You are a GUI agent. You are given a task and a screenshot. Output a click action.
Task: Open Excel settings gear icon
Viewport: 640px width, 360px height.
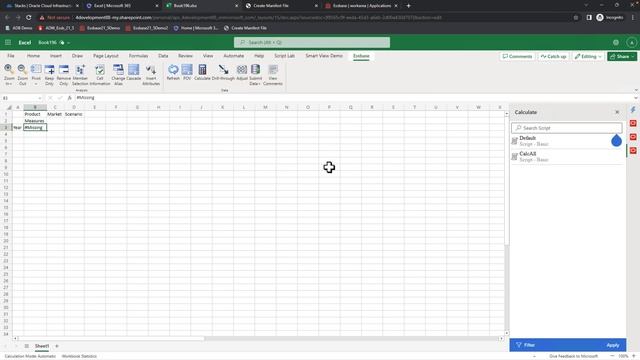[x=616, y=42]
